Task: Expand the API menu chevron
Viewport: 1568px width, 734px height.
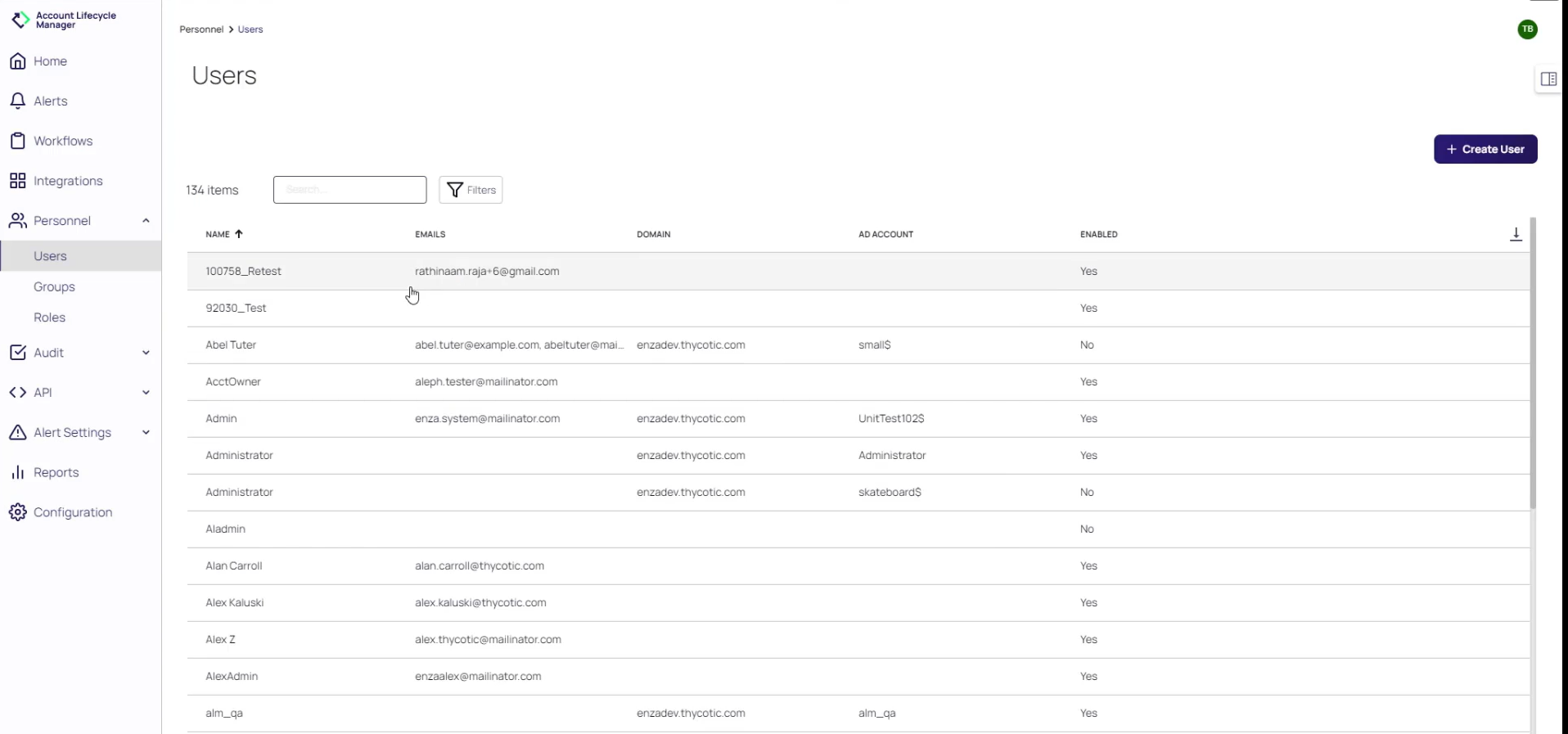Action: [146, 393]
